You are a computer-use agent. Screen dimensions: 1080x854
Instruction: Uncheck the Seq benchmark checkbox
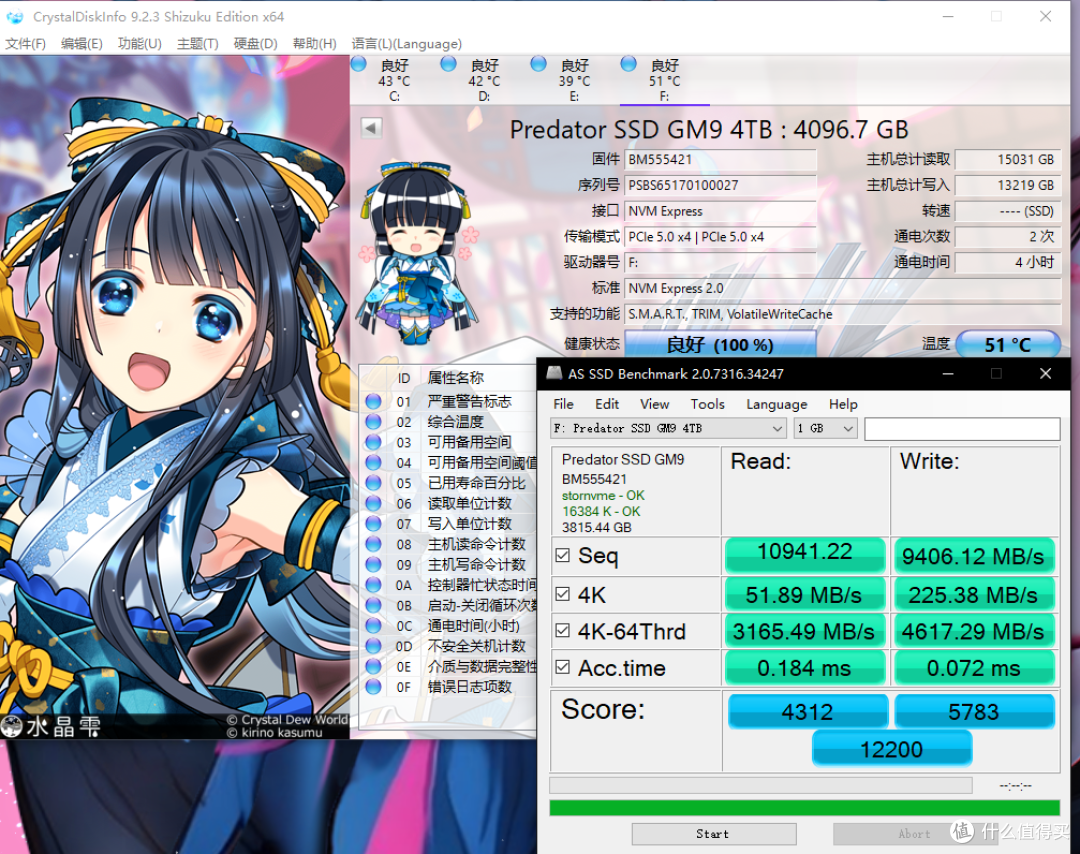pos(563,555)
